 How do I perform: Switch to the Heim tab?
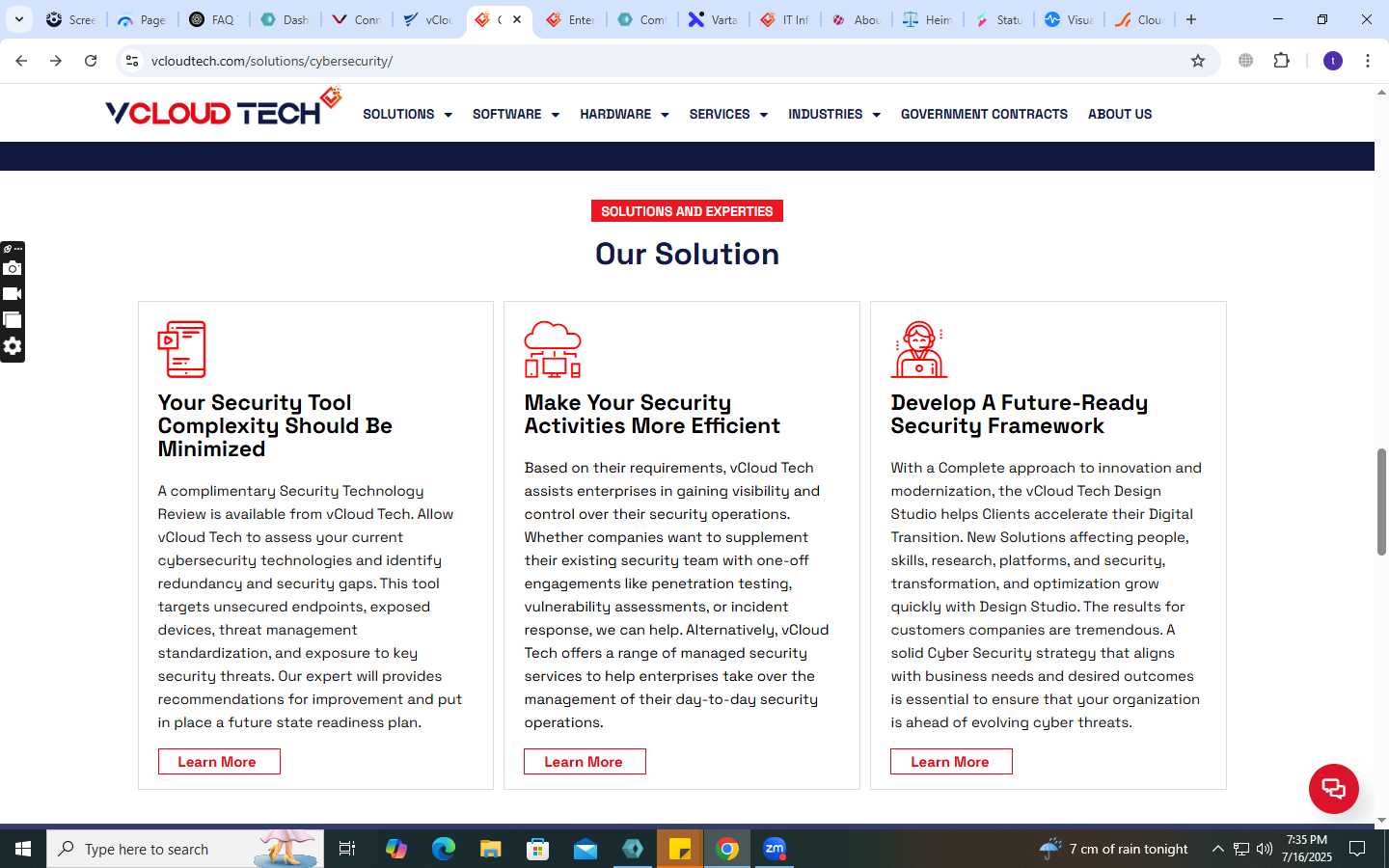[x=927, y=19]
